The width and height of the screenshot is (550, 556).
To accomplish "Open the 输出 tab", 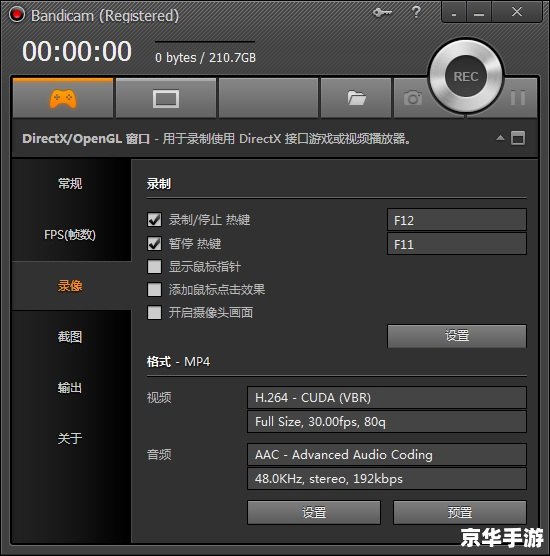I will (x=70, y=388).
